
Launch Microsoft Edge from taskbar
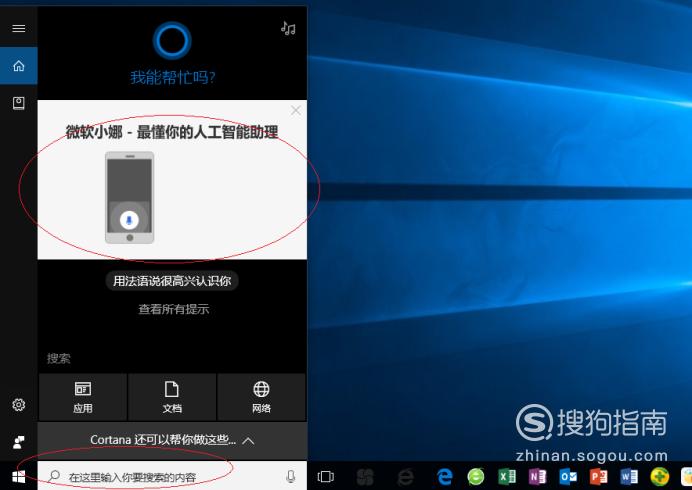pos(445,477)
